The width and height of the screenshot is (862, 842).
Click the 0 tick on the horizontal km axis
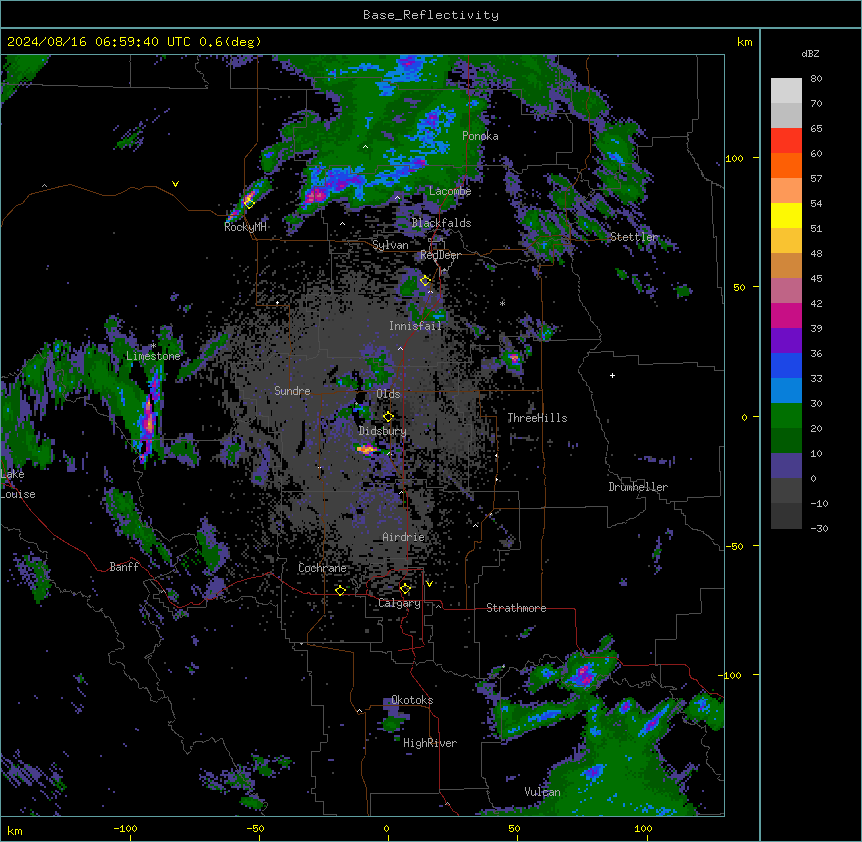[386, 829]
